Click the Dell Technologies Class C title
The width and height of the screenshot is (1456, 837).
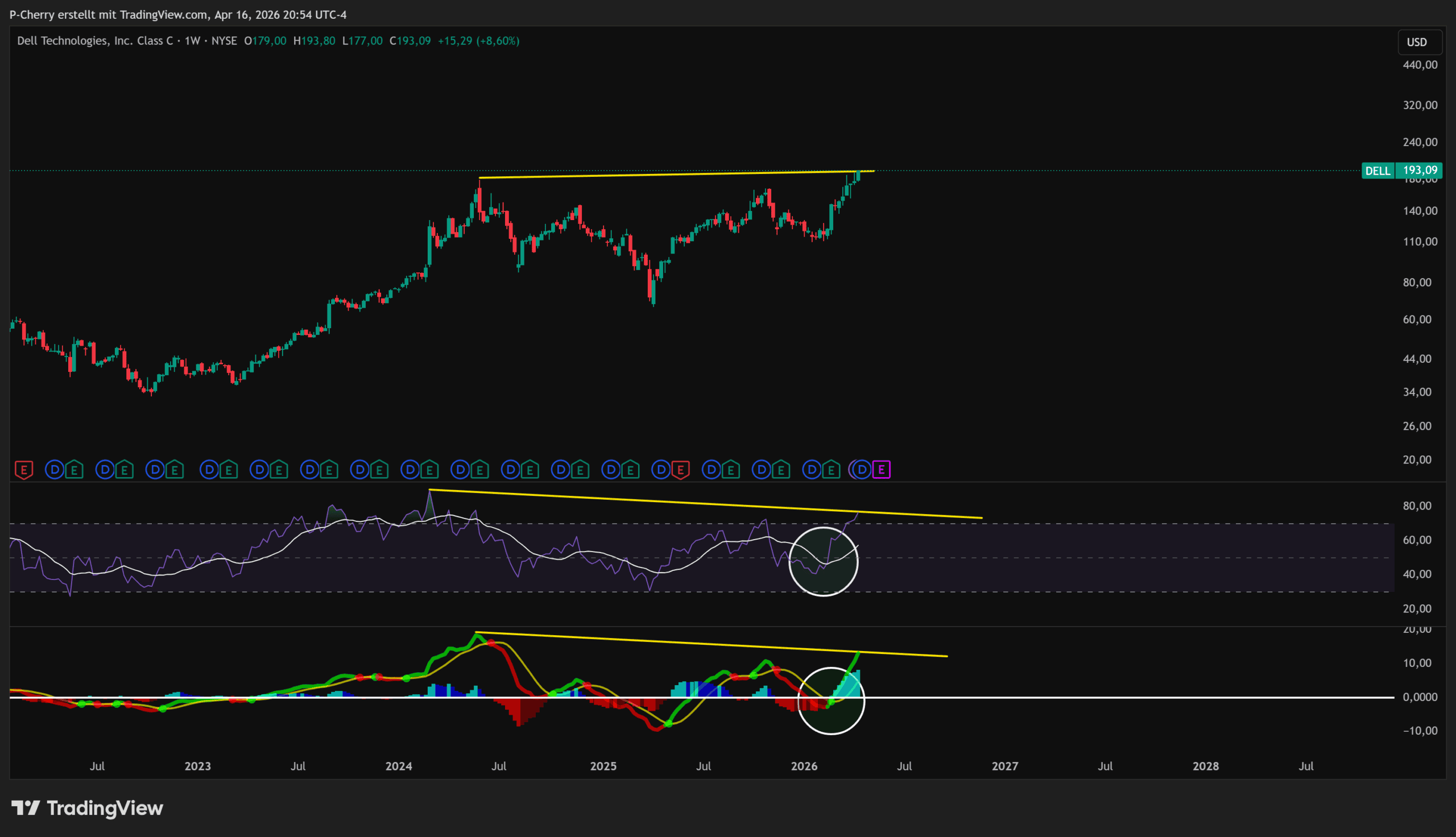(95, 41)
